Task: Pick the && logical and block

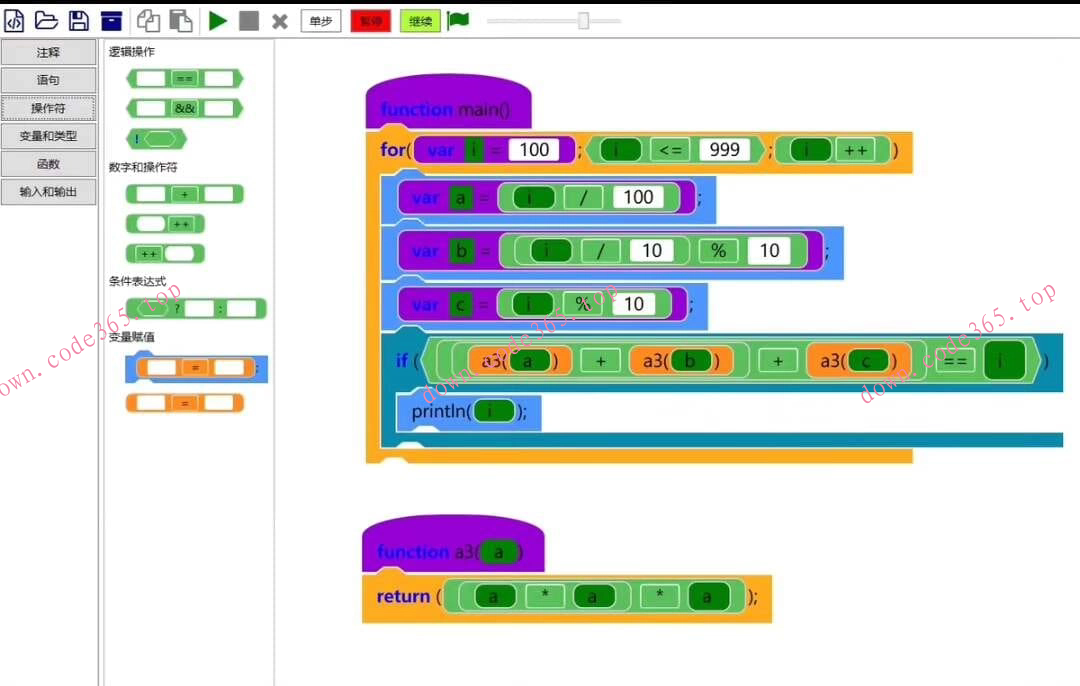Action: [185, 108]
